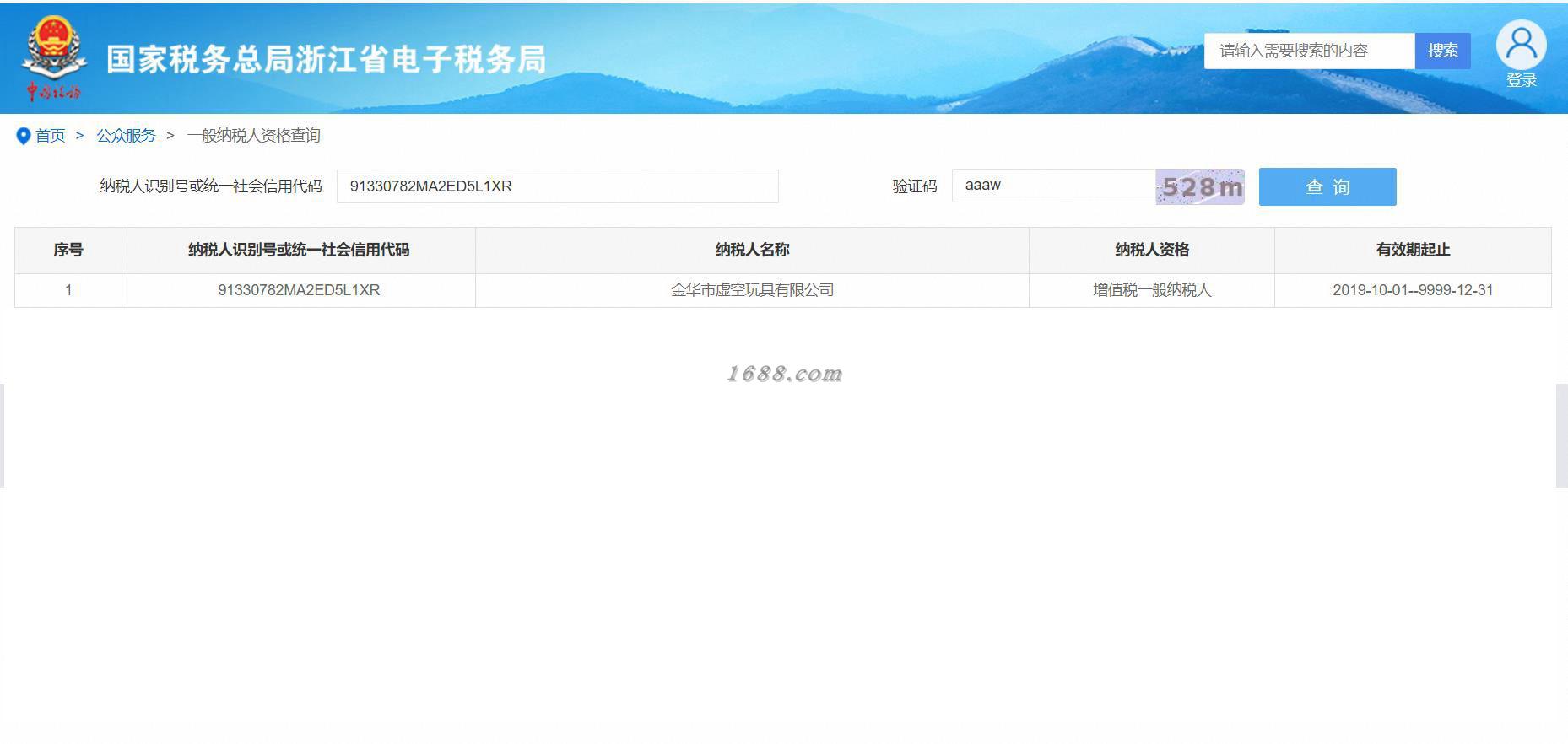Viewport: 1568px width, 744px height.
Task: Focus the site search input field
Action: coord(1310,51)
